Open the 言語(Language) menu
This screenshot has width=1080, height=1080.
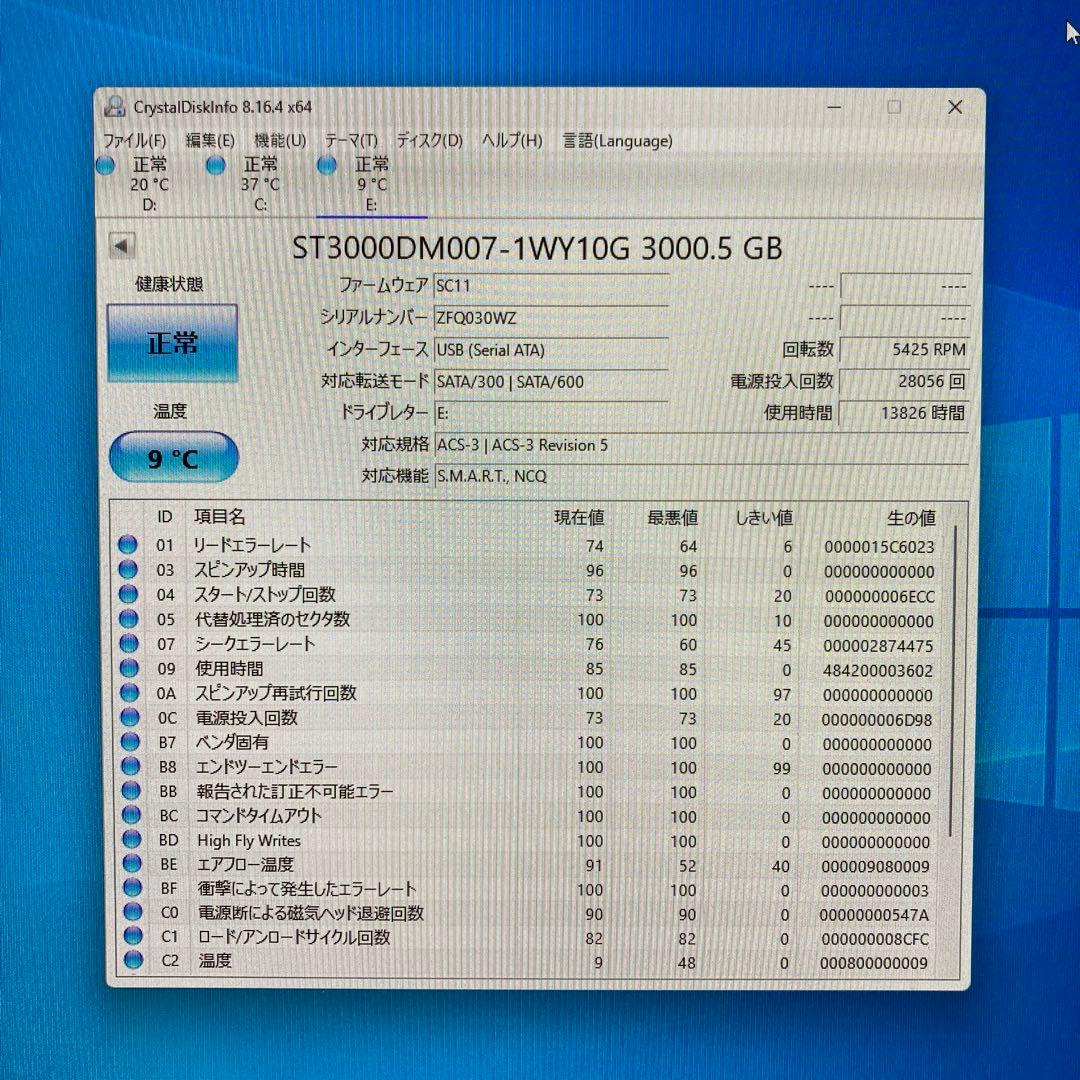point(618,141)
